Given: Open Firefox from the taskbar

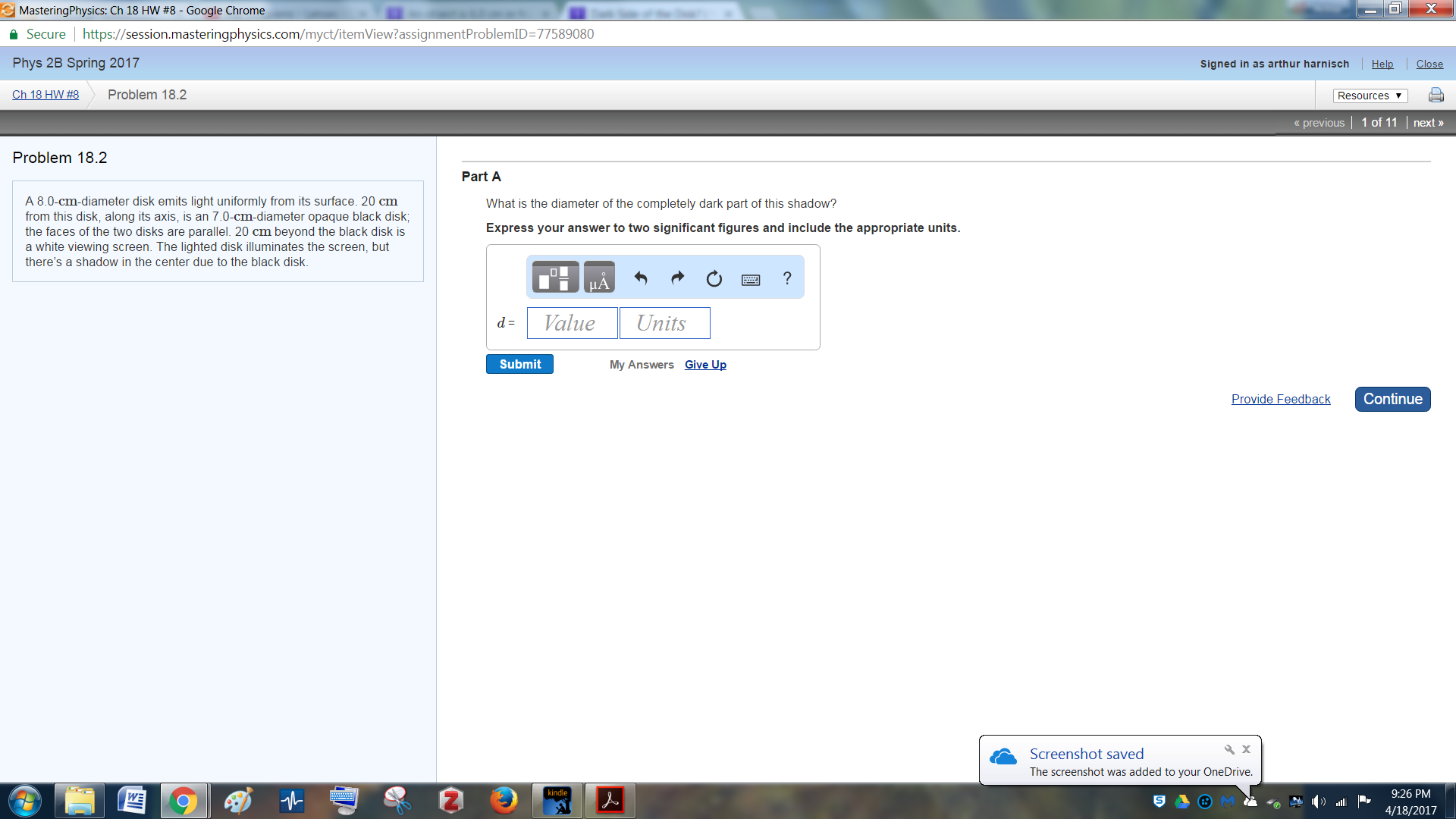Looking at the screenshot, I should 504,801.
